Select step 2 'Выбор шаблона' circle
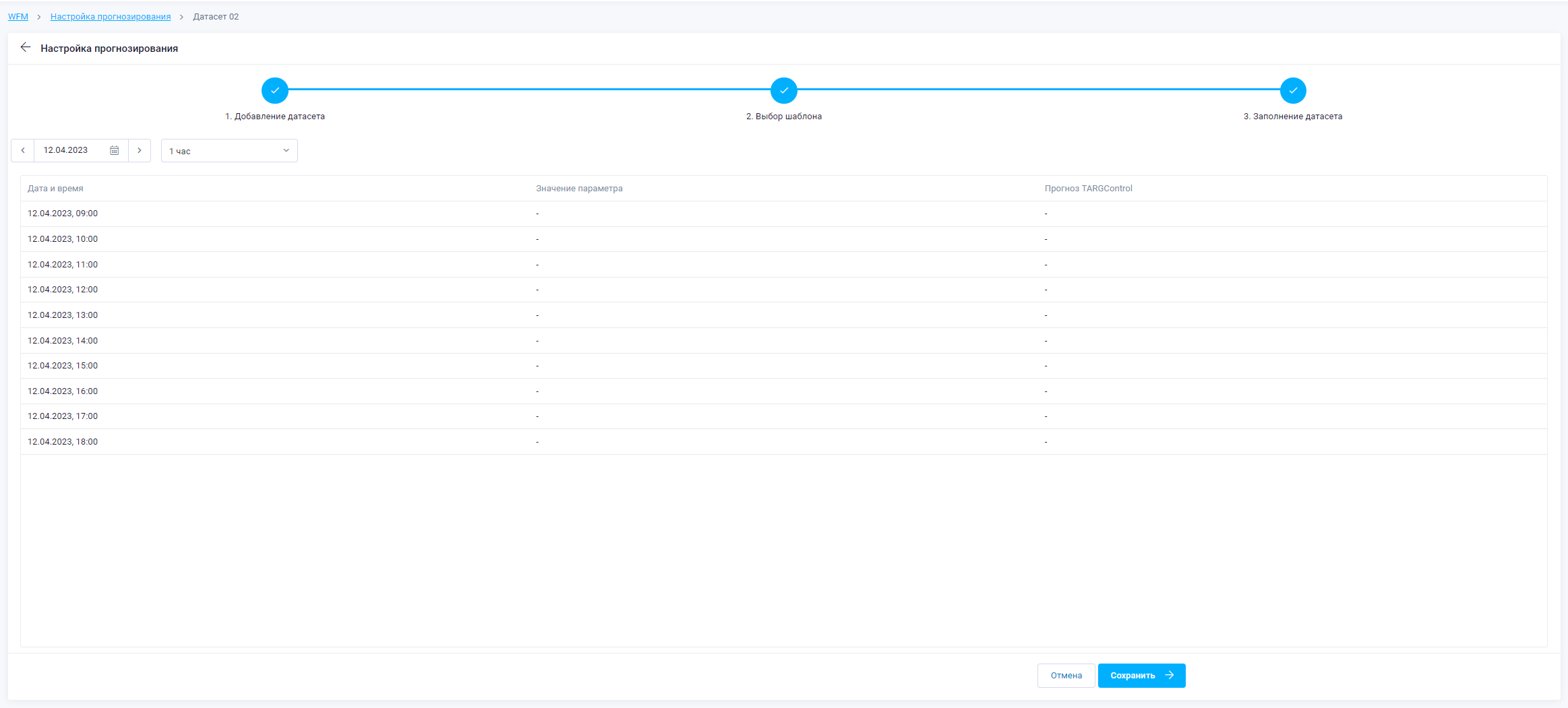 pyautogui.click(x=784, y=90)
